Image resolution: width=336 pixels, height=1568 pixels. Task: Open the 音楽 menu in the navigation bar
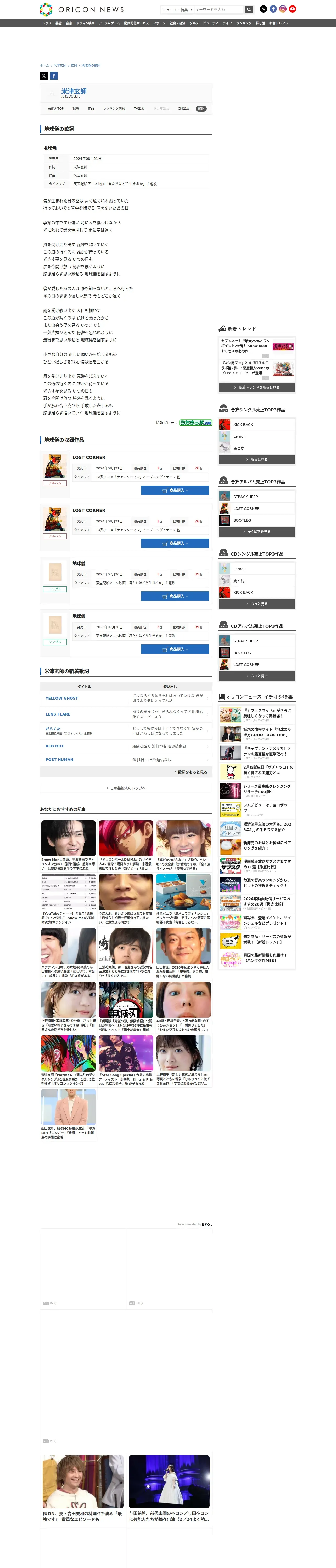point(69,23)
